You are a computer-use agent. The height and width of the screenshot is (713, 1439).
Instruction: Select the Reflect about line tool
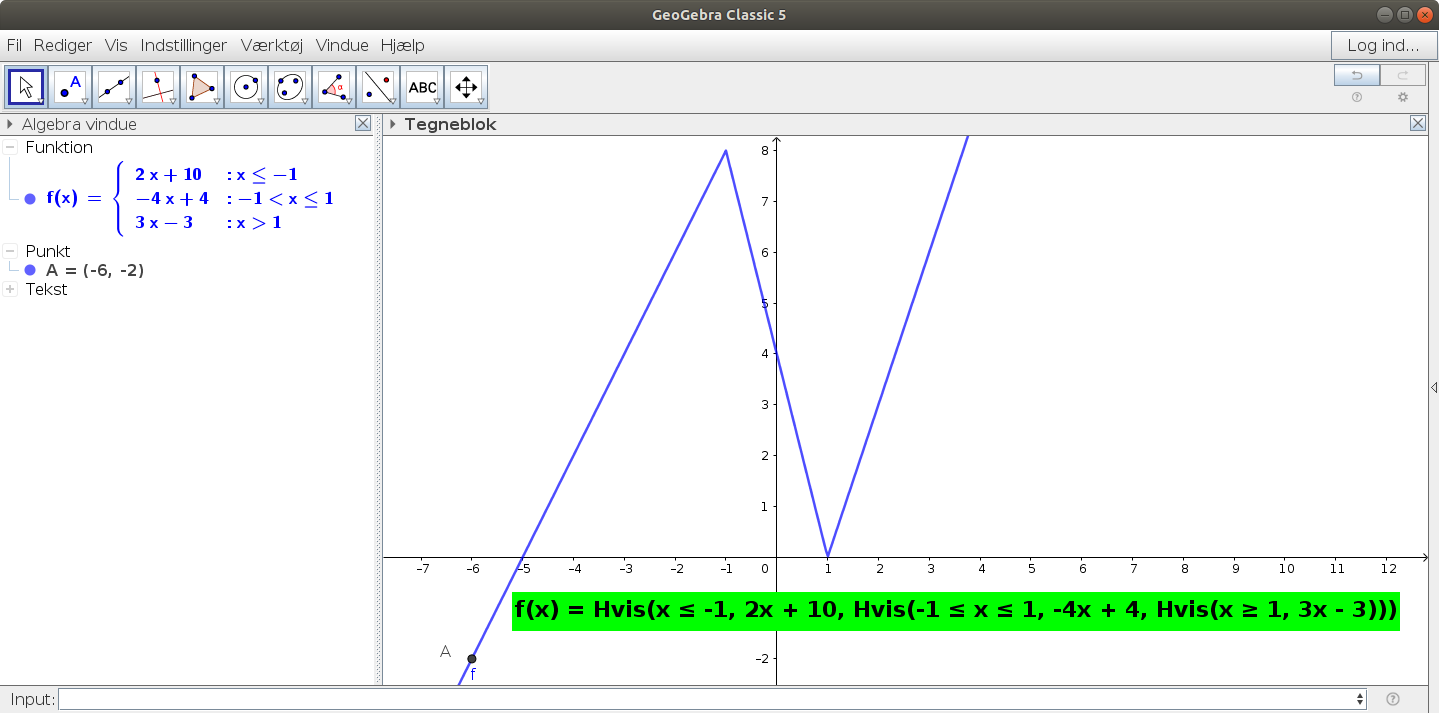pos(378,87)
